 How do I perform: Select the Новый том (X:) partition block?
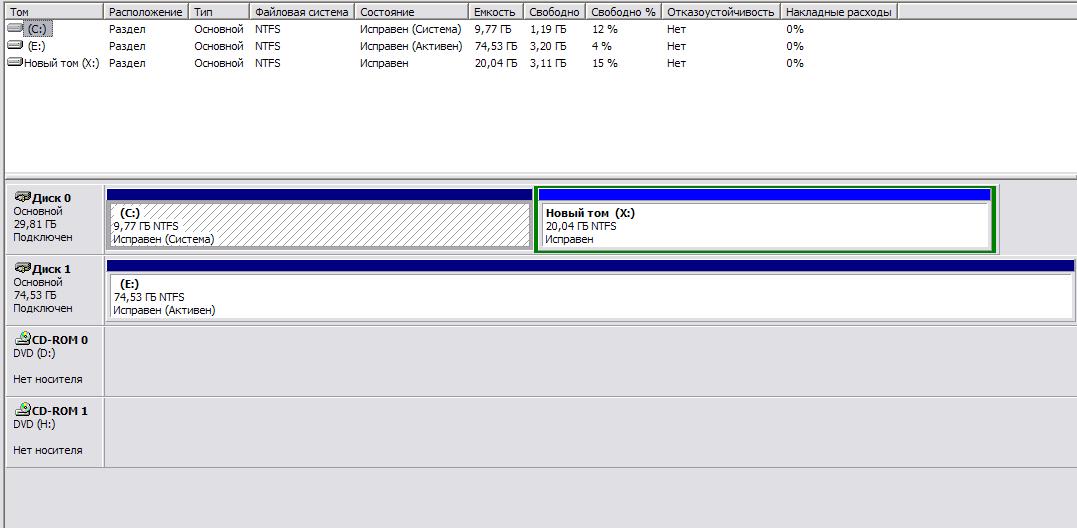764,220
